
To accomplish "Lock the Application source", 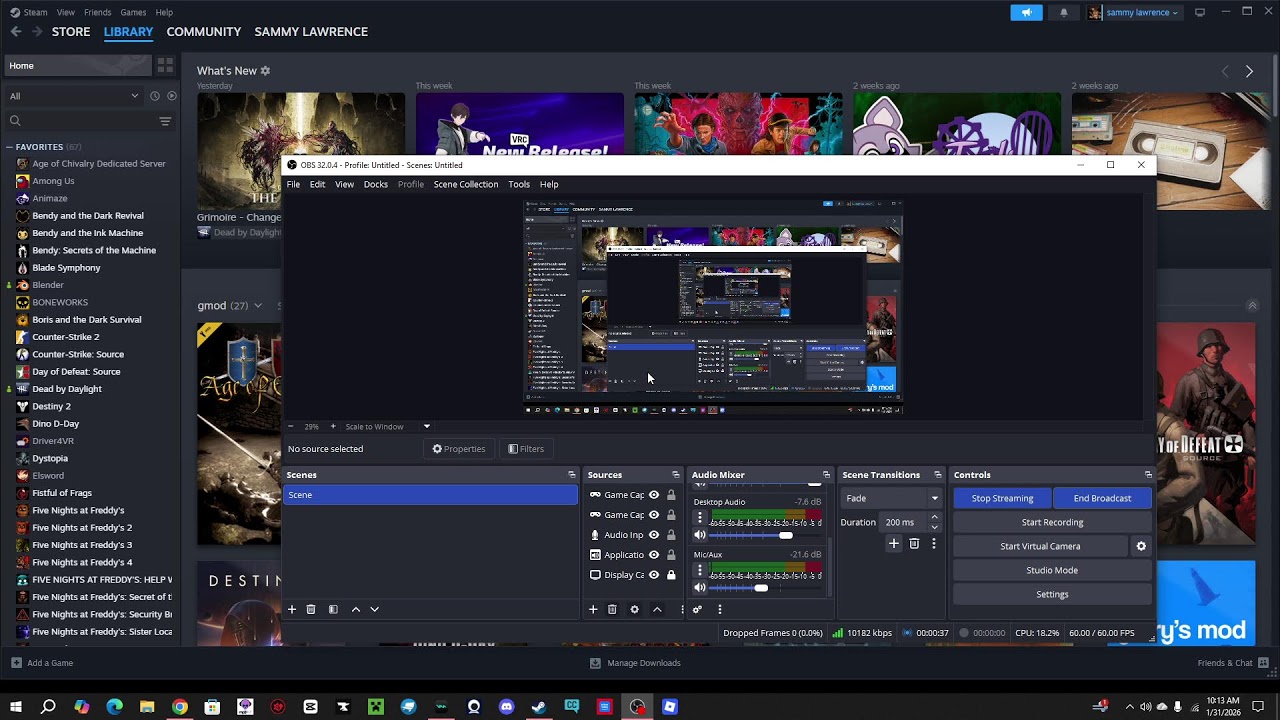I will tap(671, 555).
